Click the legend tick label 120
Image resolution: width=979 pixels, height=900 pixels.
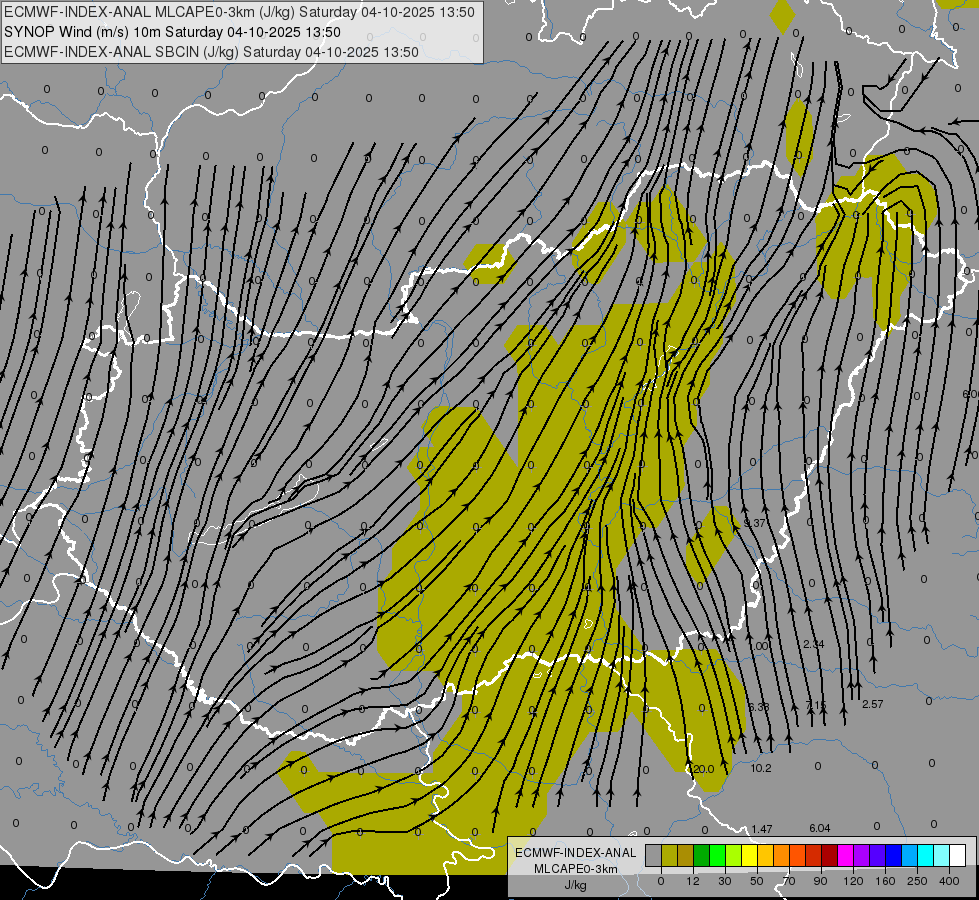click(x=853, y=881)
